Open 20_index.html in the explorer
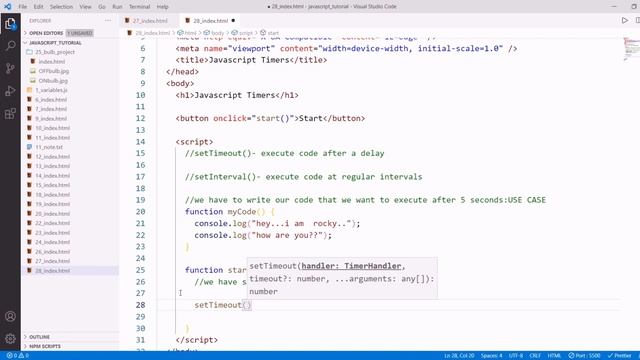This screenshot has height=360, width=640. 52,213
